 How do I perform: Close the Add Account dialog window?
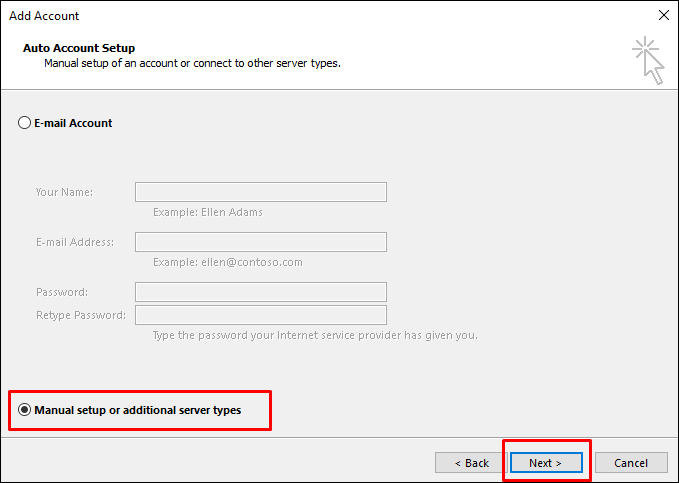tap(663, 16)
